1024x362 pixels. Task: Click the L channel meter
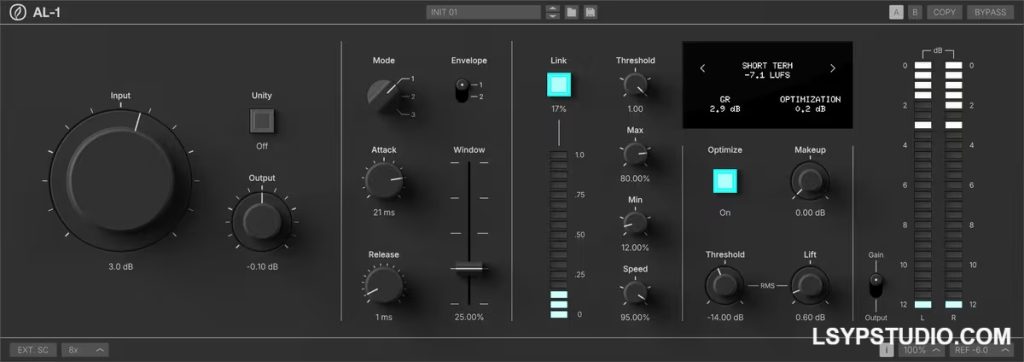[923, 185]
